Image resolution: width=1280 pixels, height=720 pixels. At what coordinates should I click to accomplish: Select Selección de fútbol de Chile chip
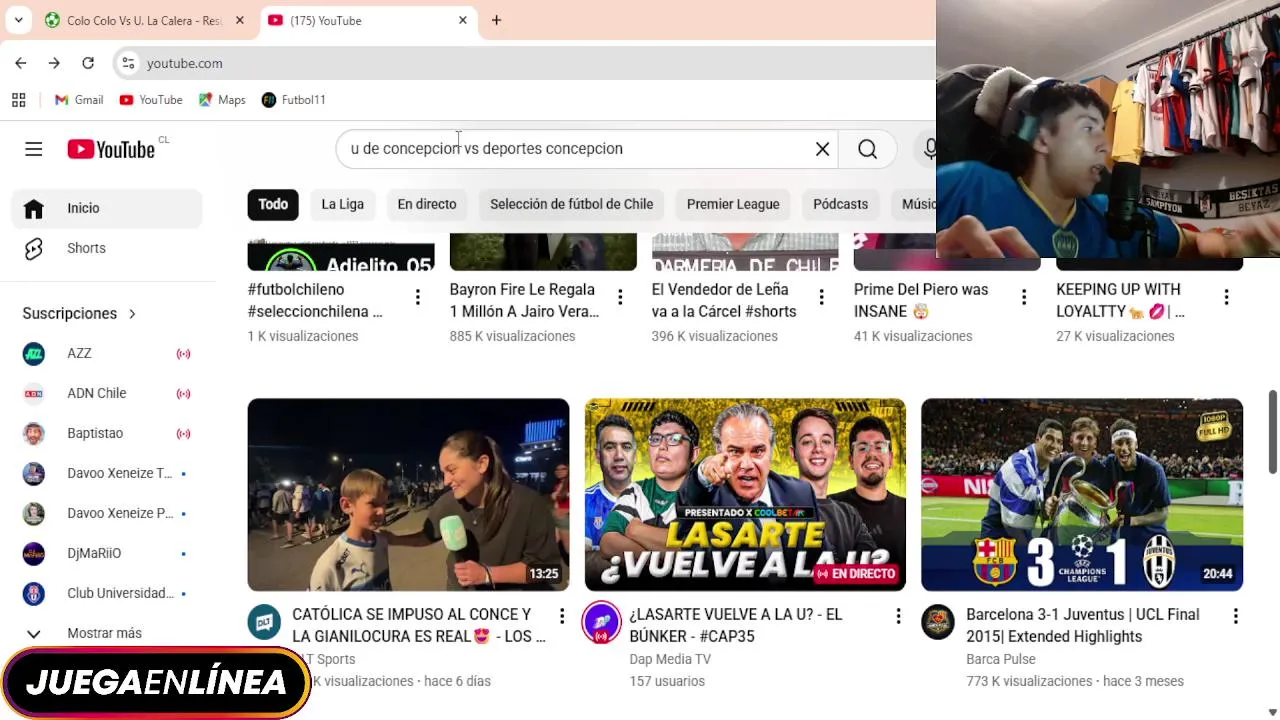pyautogui.click(x=571, y=204)
